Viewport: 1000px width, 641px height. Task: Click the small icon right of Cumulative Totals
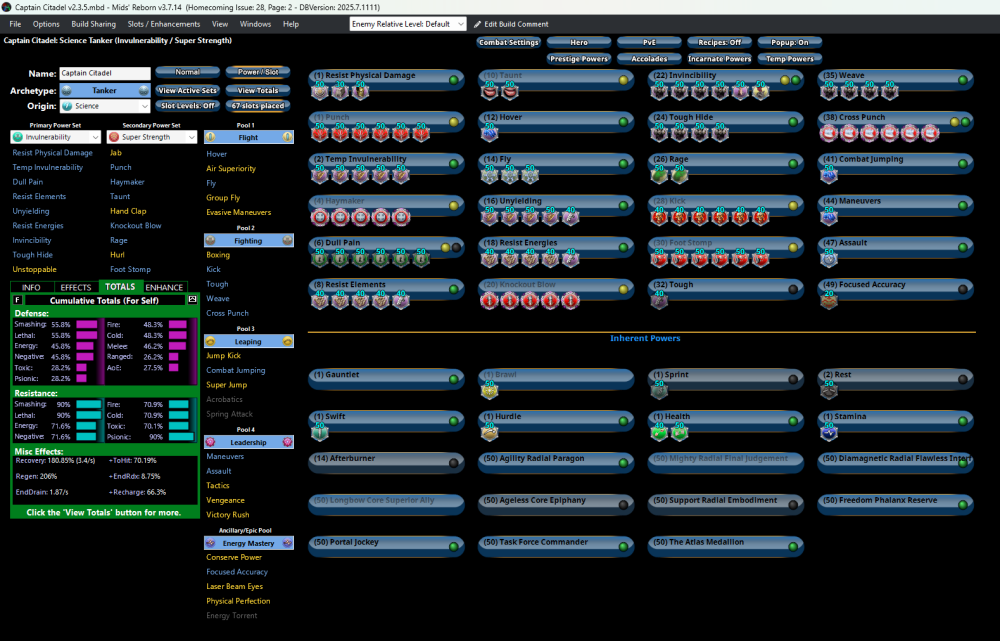[x=192, y=299]
